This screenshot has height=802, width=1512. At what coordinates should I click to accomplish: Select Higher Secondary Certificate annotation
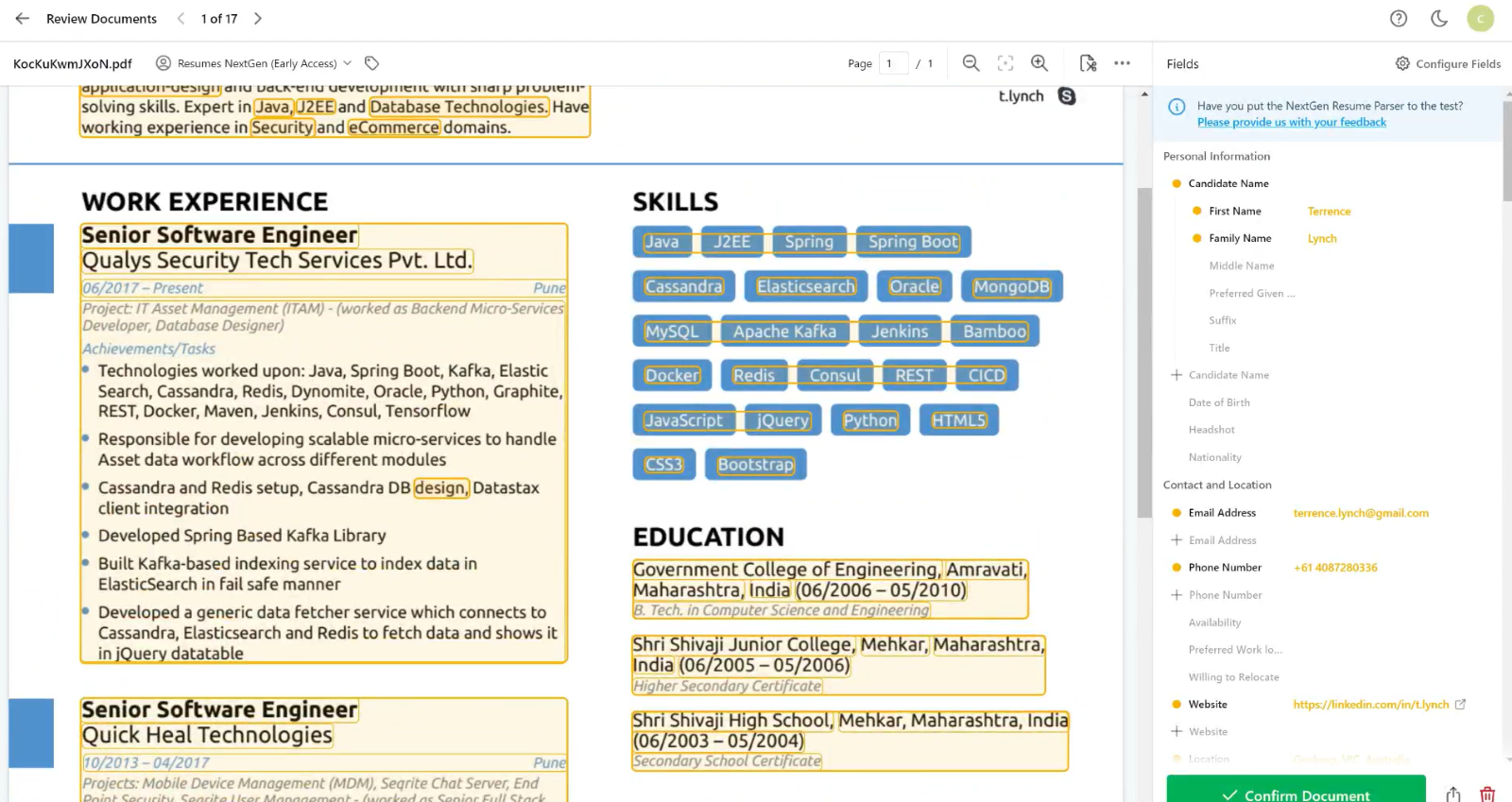point(727,686)
